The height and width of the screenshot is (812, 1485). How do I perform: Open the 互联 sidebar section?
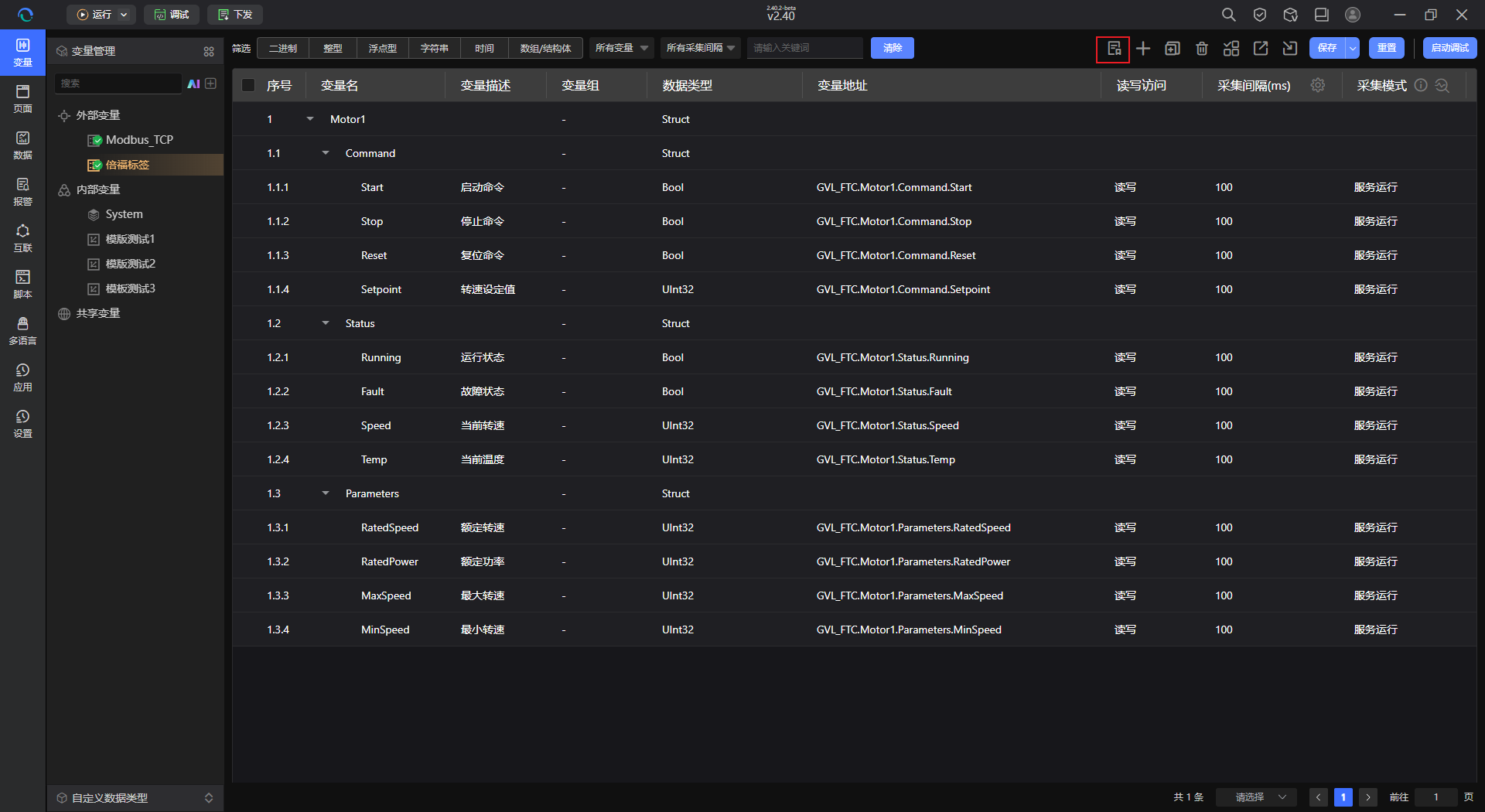click(23, 238)
